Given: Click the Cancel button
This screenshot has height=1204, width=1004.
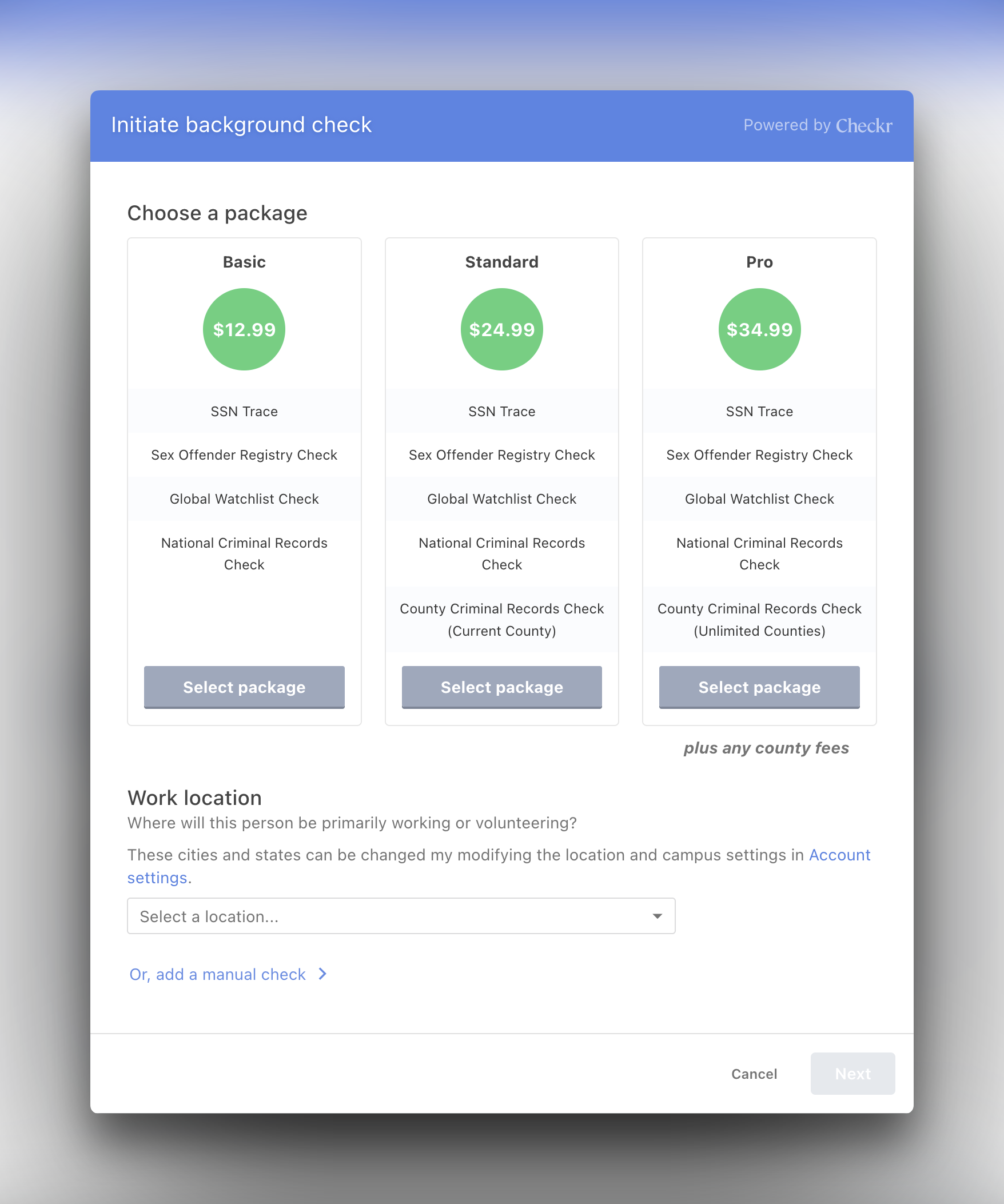Looking at the screenshot, I should click(754, 1074).
